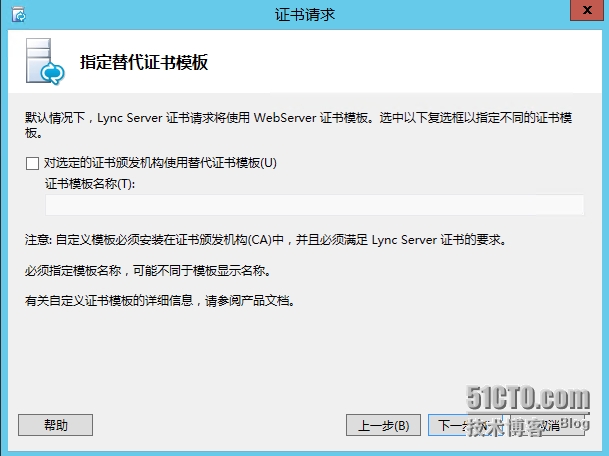Close the 证书请求 dialog window
This screenshot has width=609, height=456.
[x=587, y=10]
